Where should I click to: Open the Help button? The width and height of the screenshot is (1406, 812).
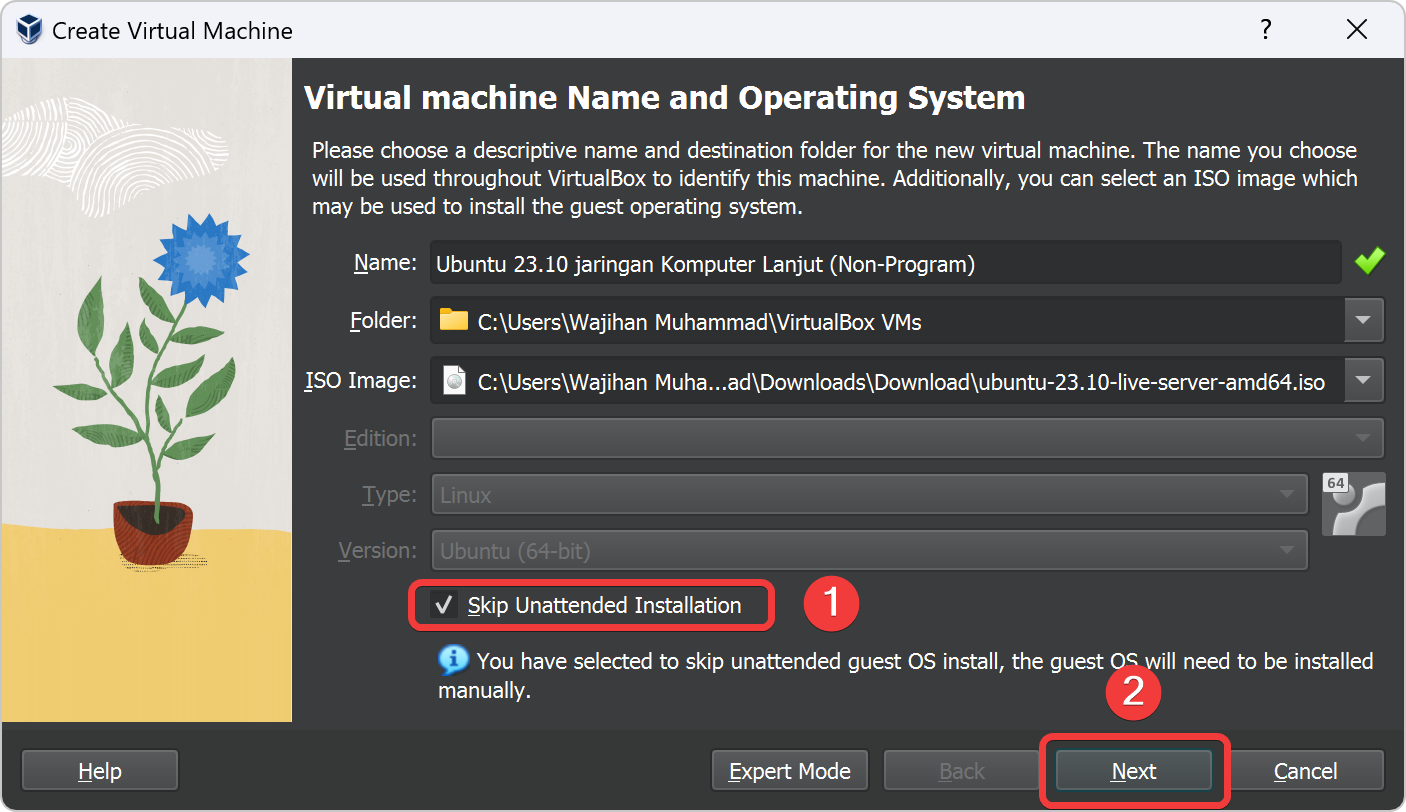[x=100, y=771]
